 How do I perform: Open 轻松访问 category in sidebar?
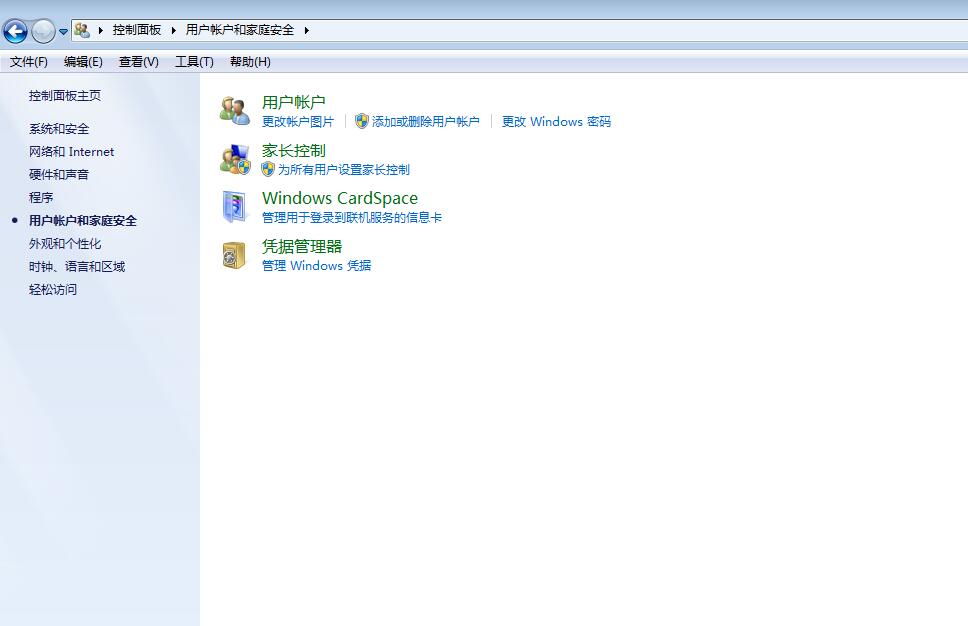click(52, 290)
